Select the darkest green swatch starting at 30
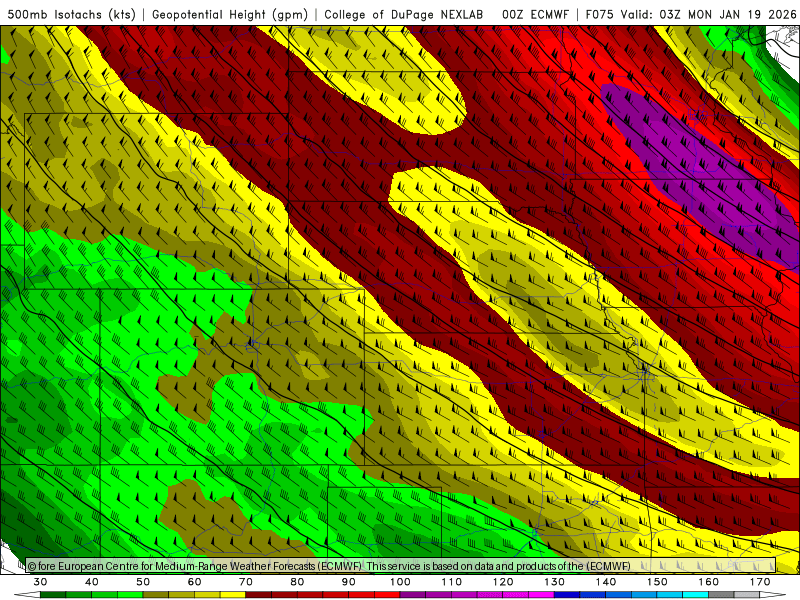Image resolution: width=800 pixels, height=600 pixels. click(x=53, y=595)
